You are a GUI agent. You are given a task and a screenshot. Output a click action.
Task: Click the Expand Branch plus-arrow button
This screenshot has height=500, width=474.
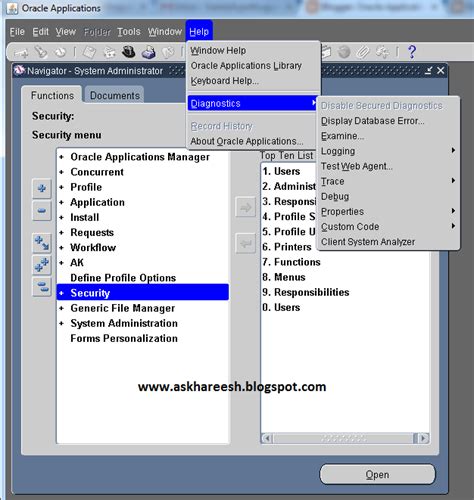click(42, 243)
